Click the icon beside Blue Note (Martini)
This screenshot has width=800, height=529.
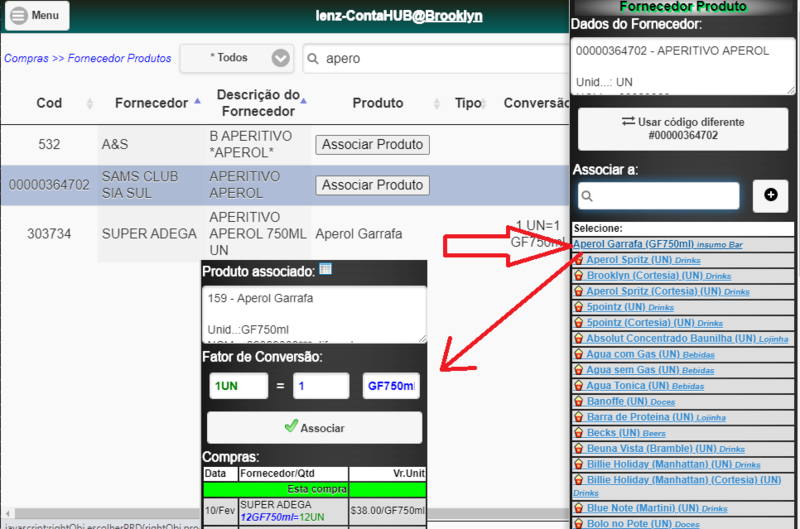[579, 508]
